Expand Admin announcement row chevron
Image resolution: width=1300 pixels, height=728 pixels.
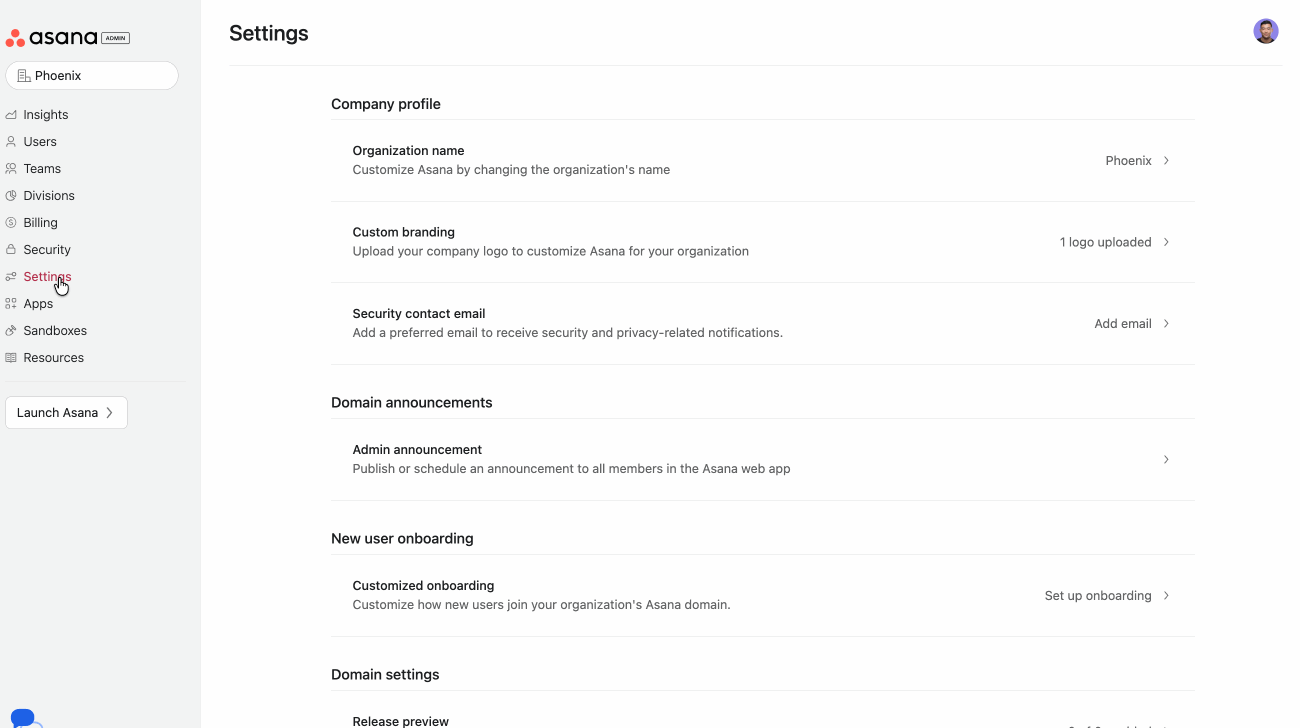(1166, 460)
